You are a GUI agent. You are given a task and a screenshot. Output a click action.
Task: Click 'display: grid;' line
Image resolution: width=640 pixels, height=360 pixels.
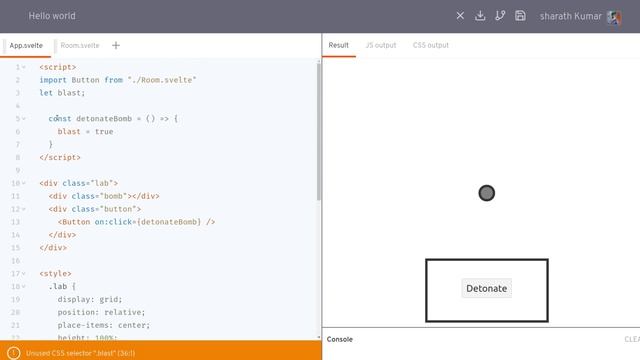pos(90,299)
